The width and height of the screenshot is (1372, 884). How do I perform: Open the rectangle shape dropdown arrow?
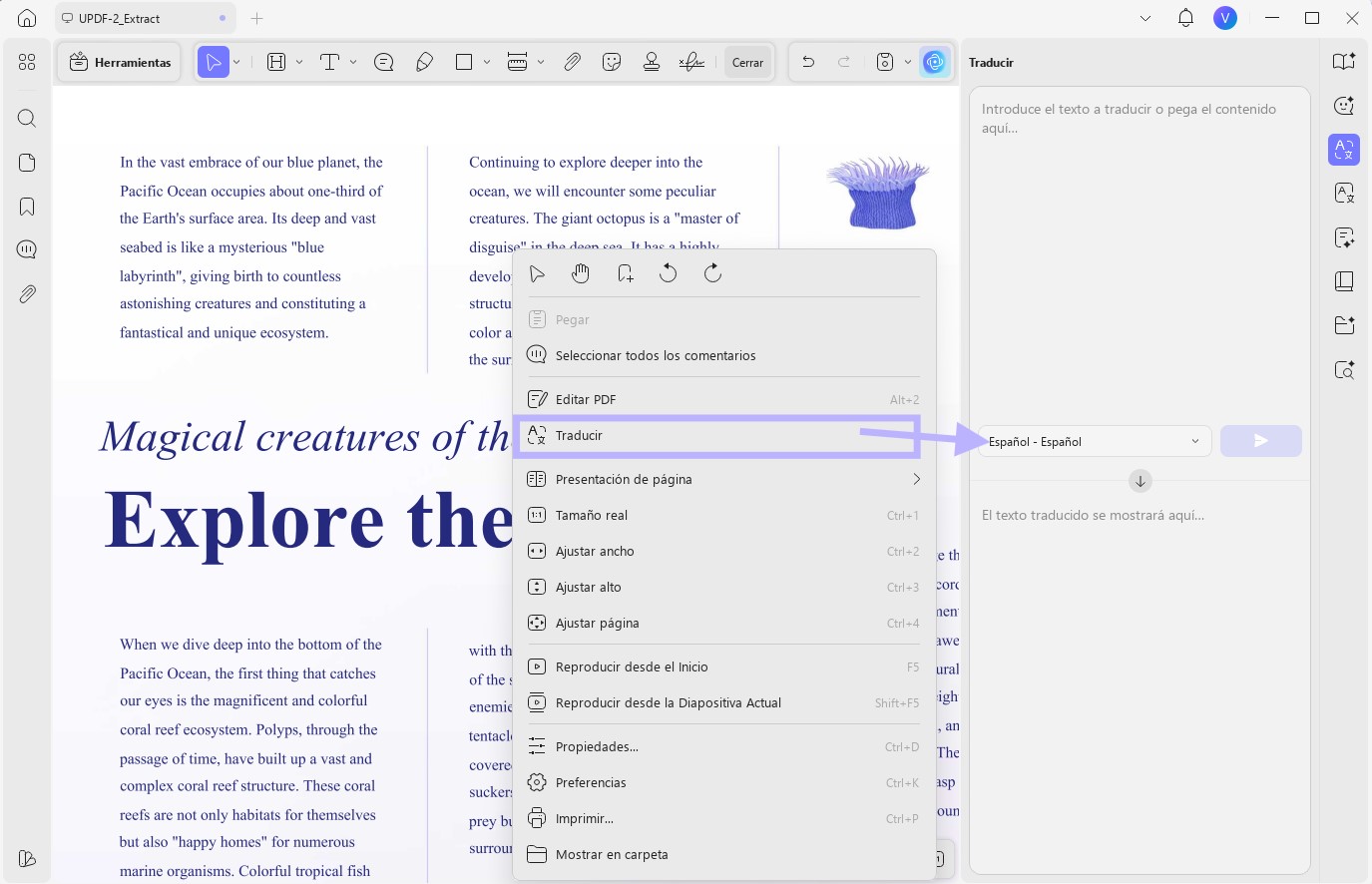coord(487,62)
